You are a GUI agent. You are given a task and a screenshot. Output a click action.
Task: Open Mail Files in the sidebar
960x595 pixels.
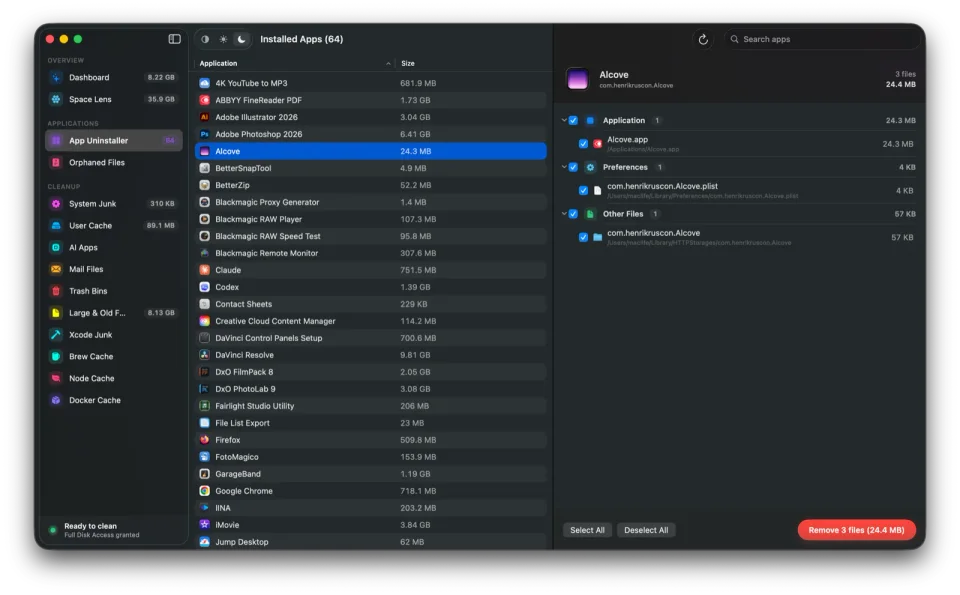(114, 269)
